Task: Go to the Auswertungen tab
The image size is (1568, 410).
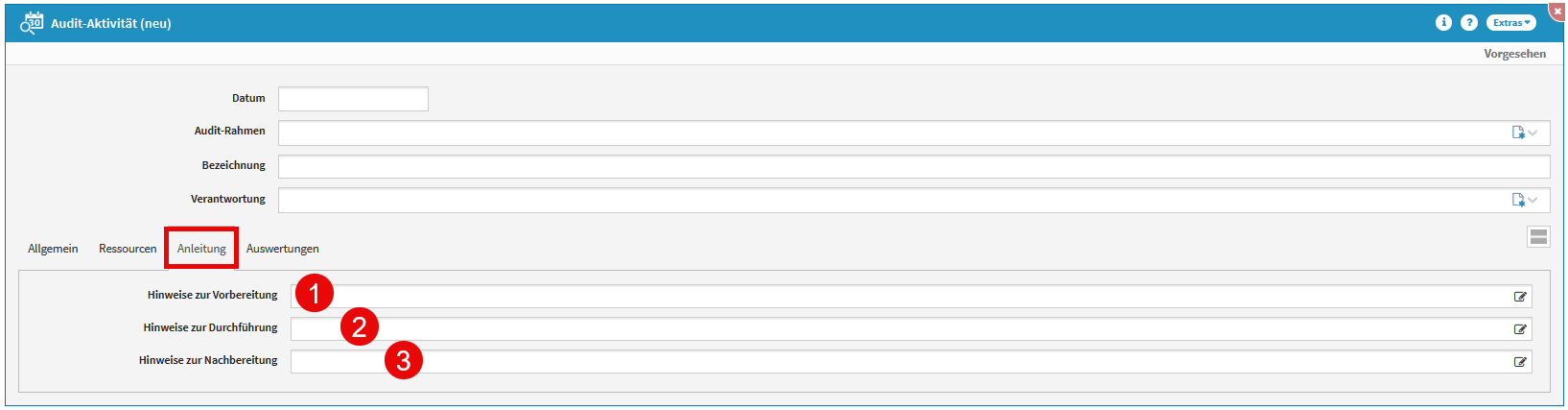Action: [283, 249]
